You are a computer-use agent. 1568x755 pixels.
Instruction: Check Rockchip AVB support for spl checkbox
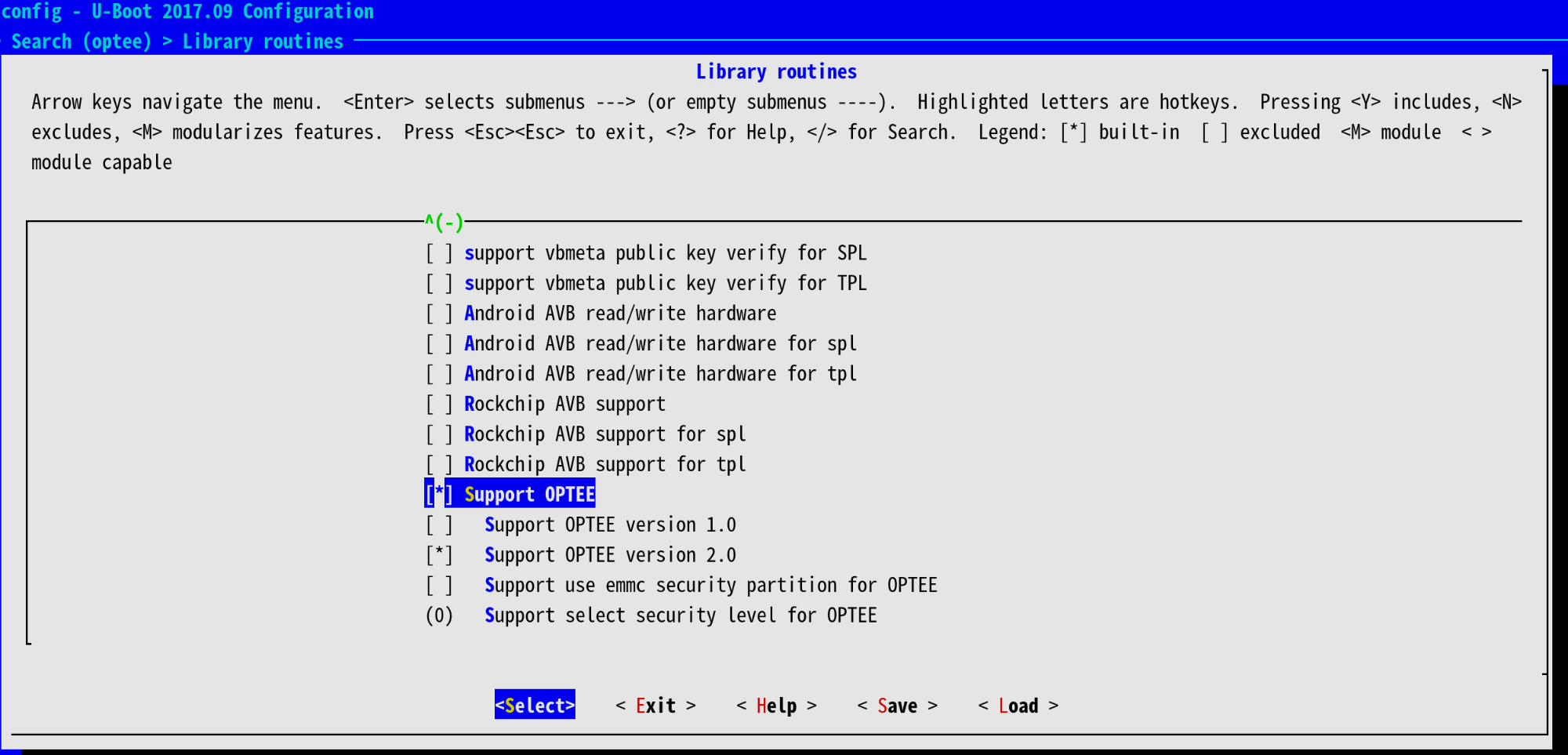[x=439, y=434]
